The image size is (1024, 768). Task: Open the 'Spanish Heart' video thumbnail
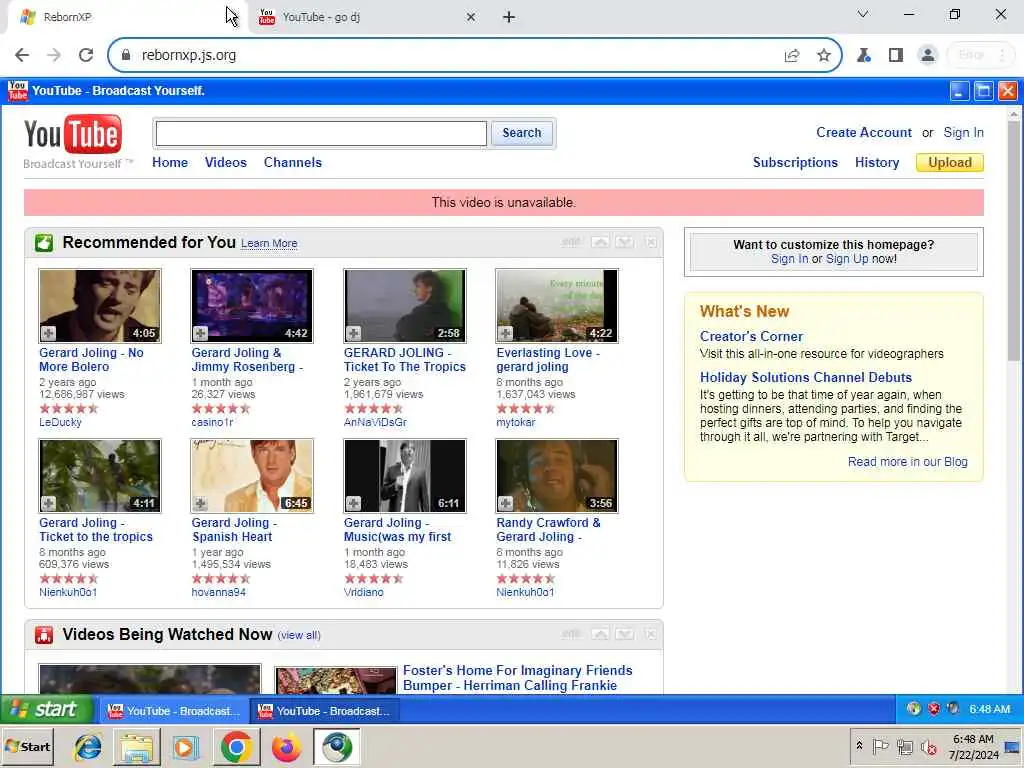[x=252, y=476]
